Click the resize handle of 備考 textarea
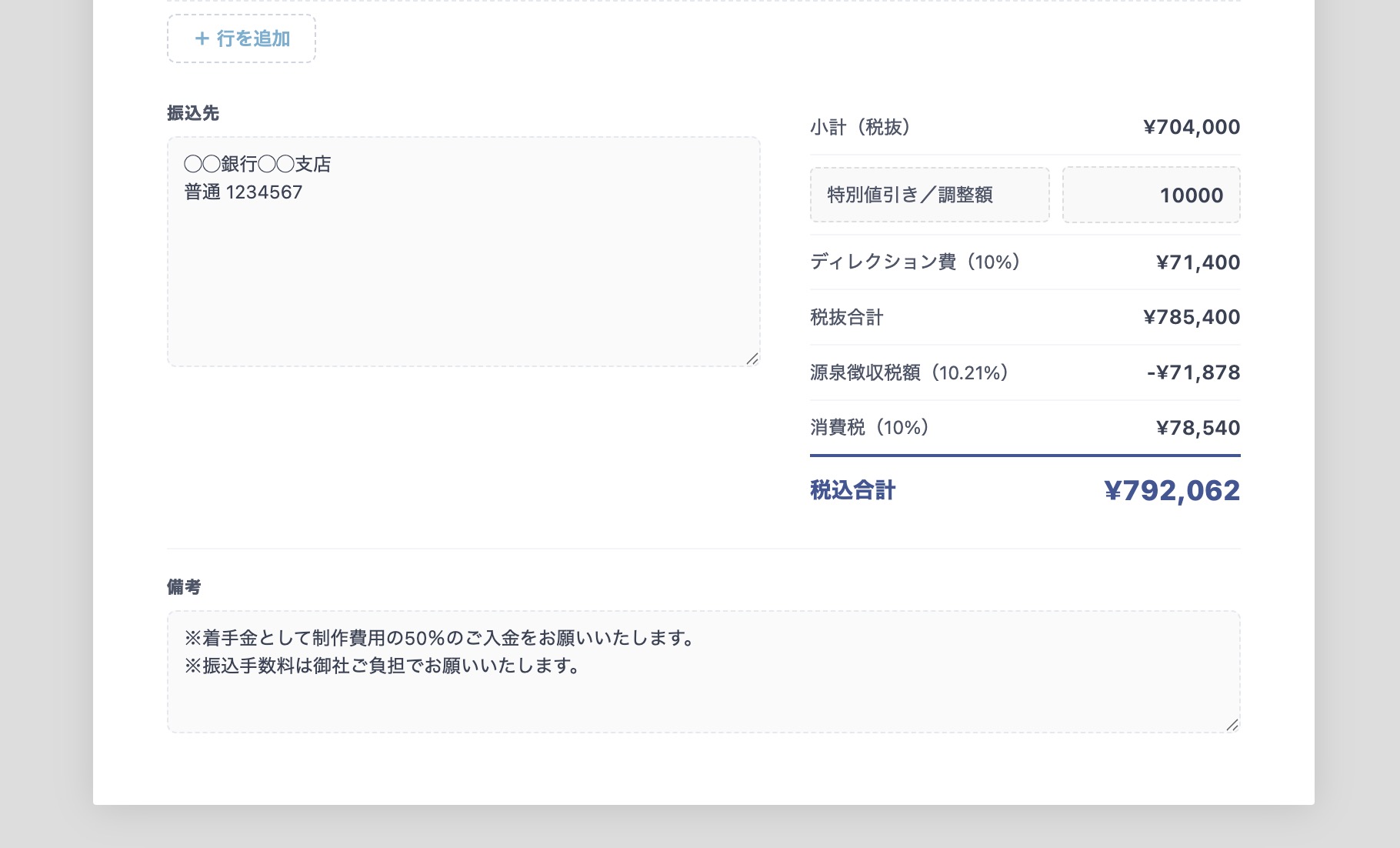This screenshot has width=1400, height=848. click(x=1232, y=725)
